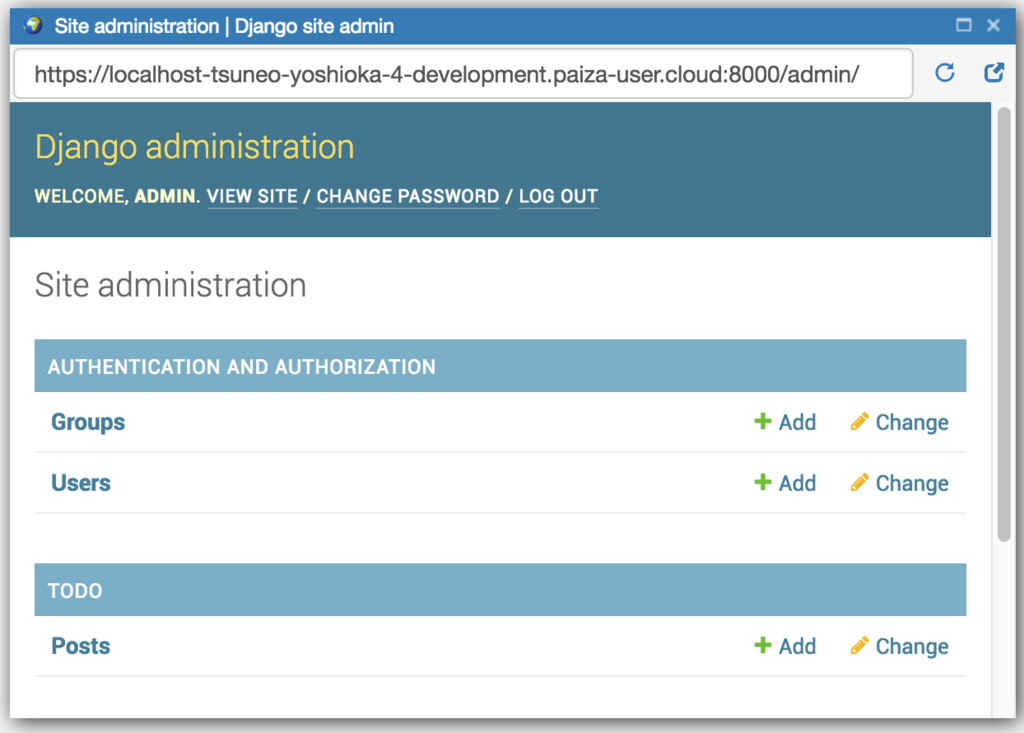Viewport: 1024px width, 733px height.
Task: Maximize the browser preview window
Action: (x=963, y=25)
